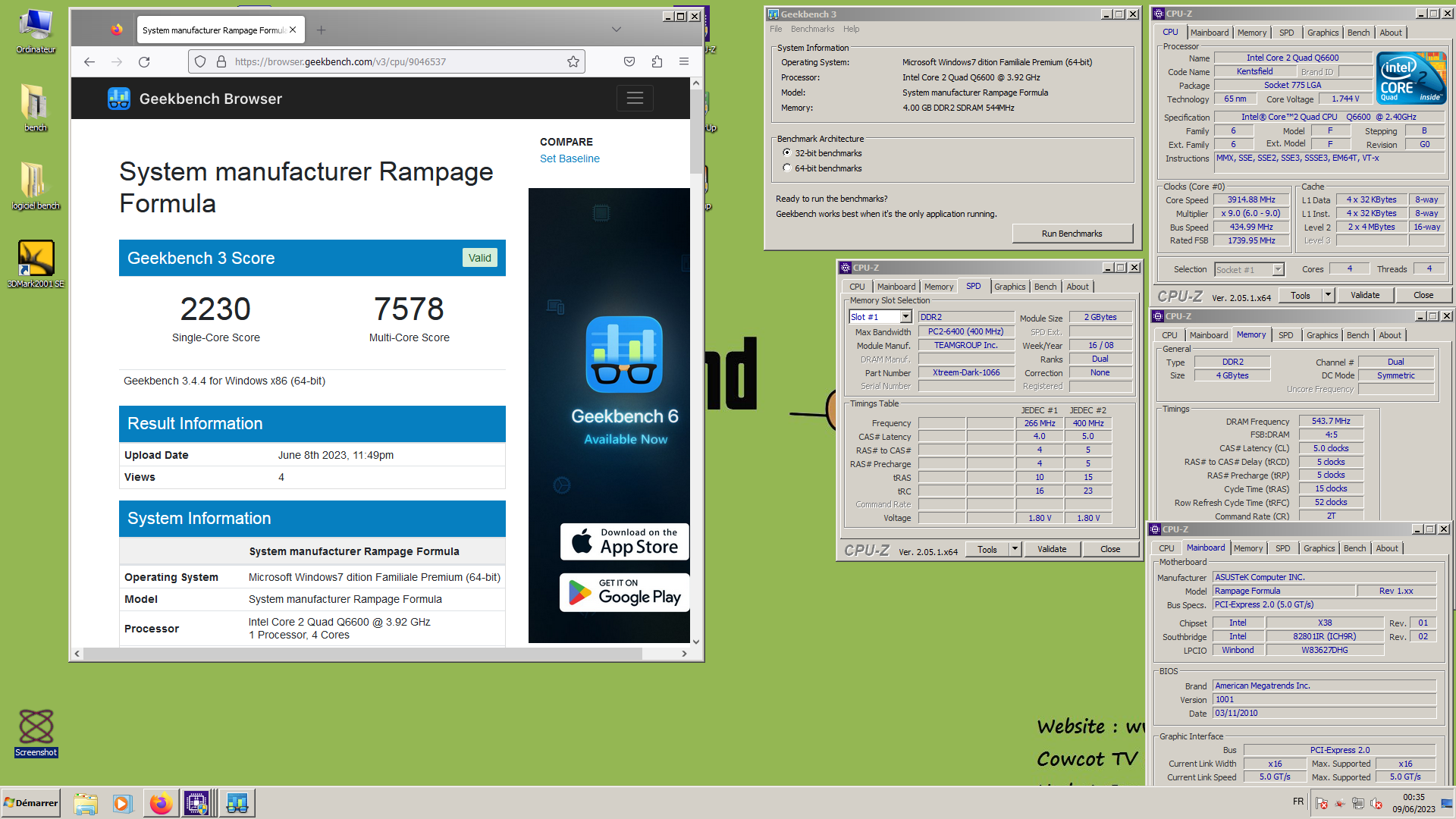Viewport: 1456px width, 819px height.
Task: Switch to Mainboard tab in top CPU-Z window
Action: [1210, 33]
